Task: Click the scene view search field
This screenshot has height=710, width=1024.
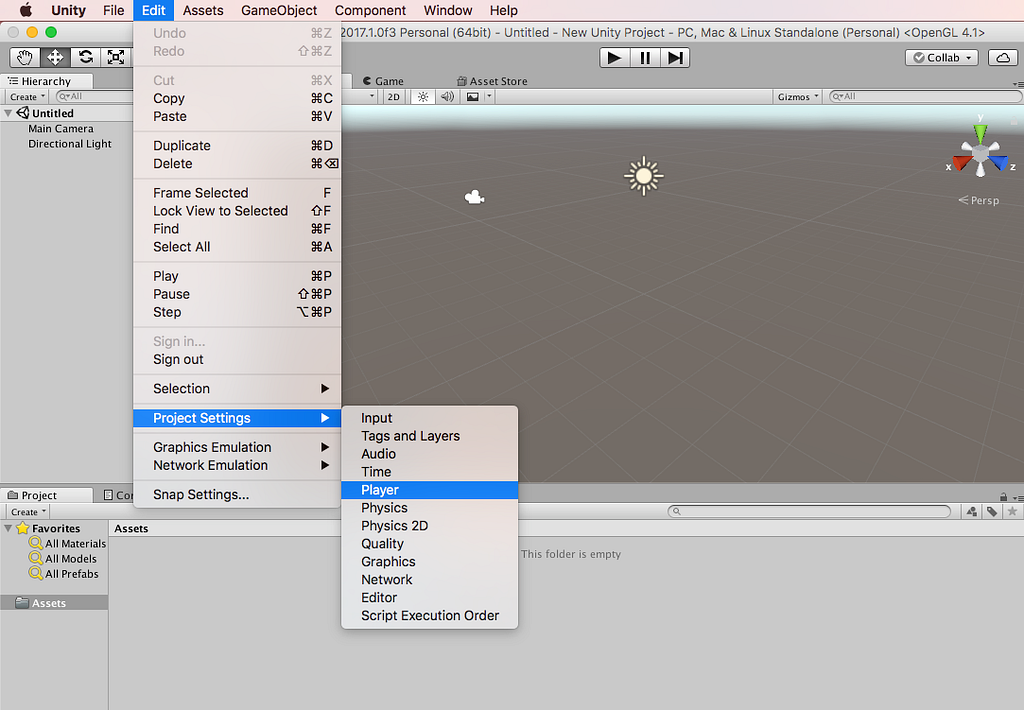Action: click(x=925, y=96)
